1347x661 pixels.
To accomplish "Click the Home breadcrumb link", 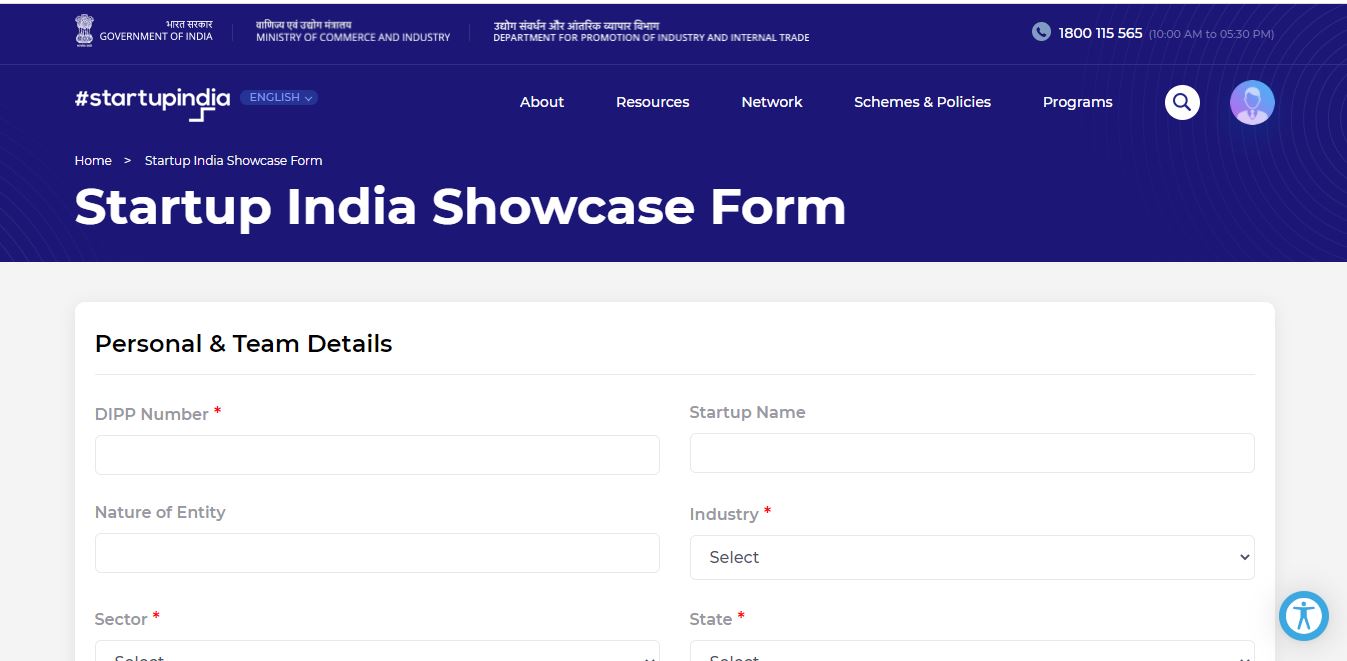I will [93, 160].
